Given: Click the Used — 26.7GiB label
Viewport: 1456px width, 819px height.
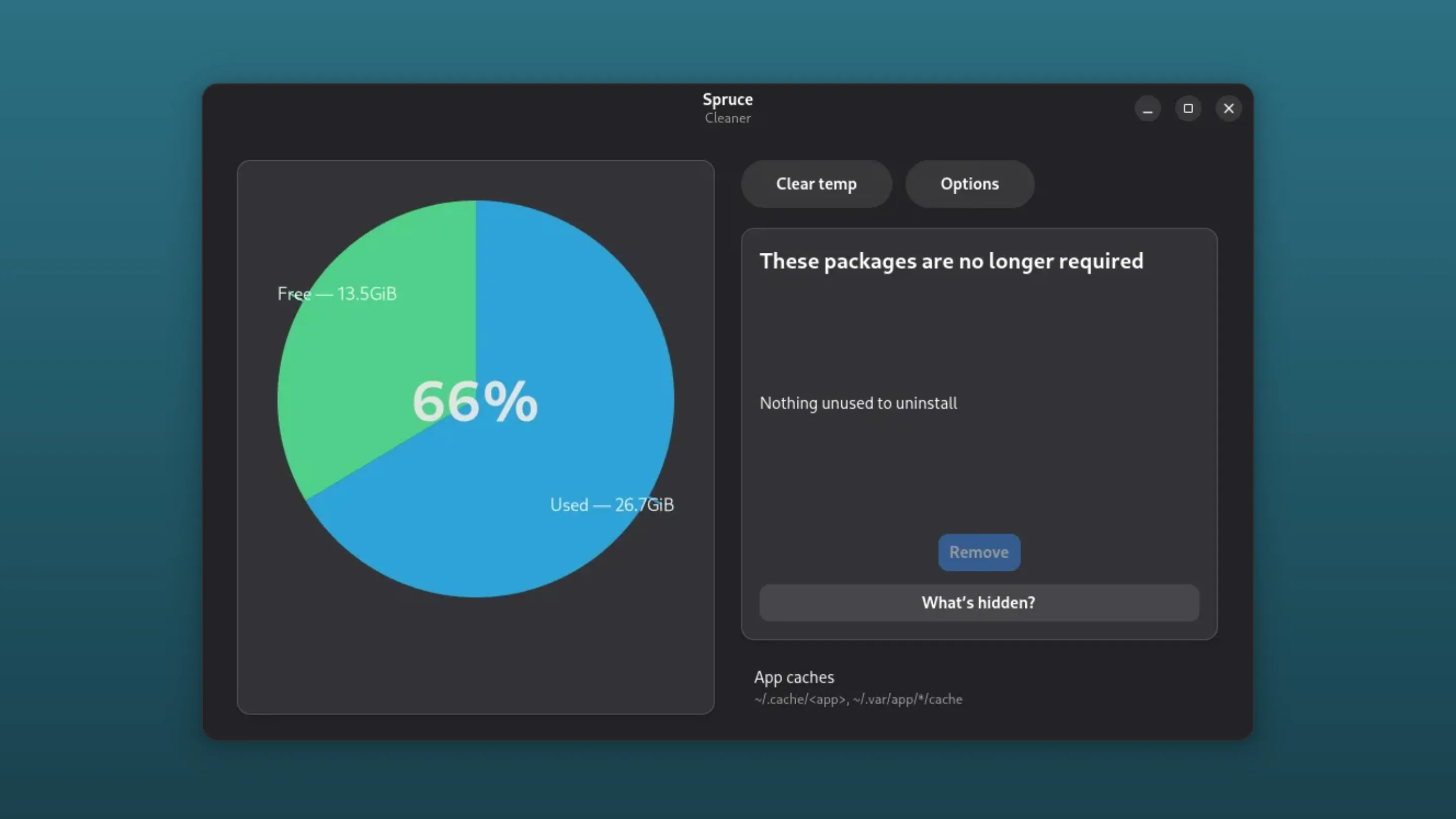Looking at the screenshot, I should click(612, 505).
